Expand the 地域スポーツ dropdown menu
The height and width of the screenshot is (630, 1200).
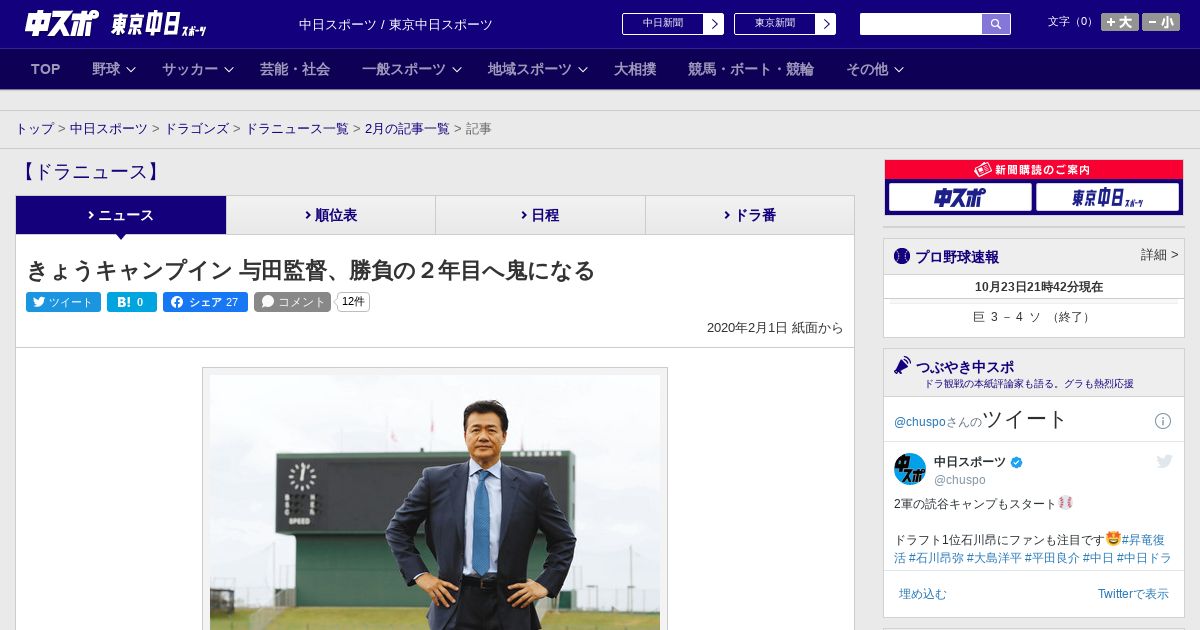pyautogui.click(x=537, y=69)
